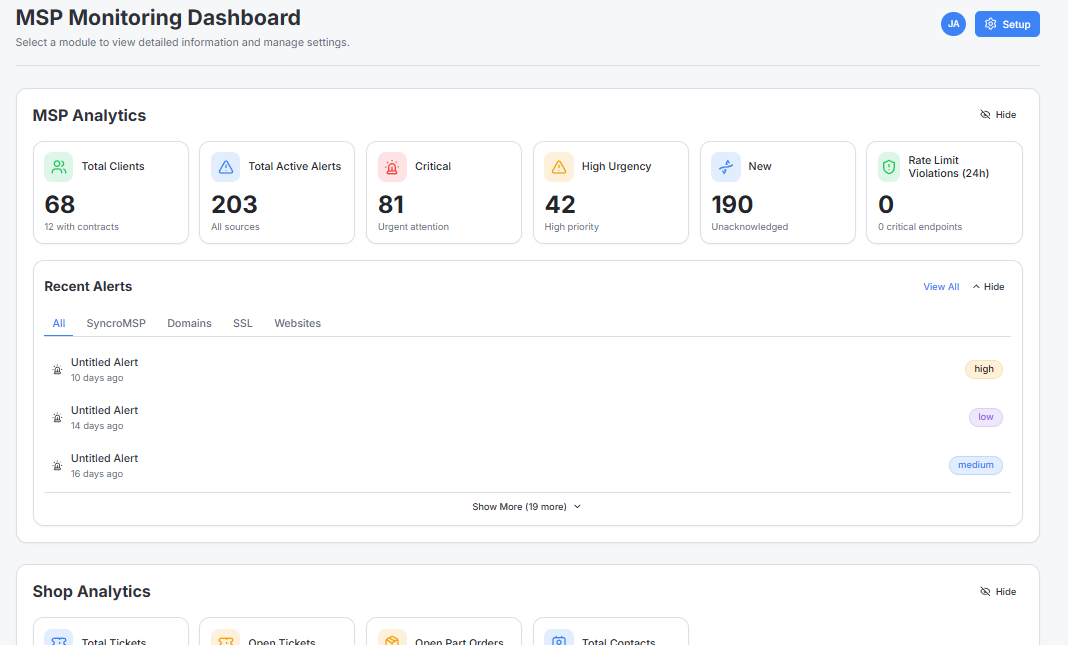This screenshot has width=1081, height=645.
Task: Click the Total Clients people icon
Action: 57,165
